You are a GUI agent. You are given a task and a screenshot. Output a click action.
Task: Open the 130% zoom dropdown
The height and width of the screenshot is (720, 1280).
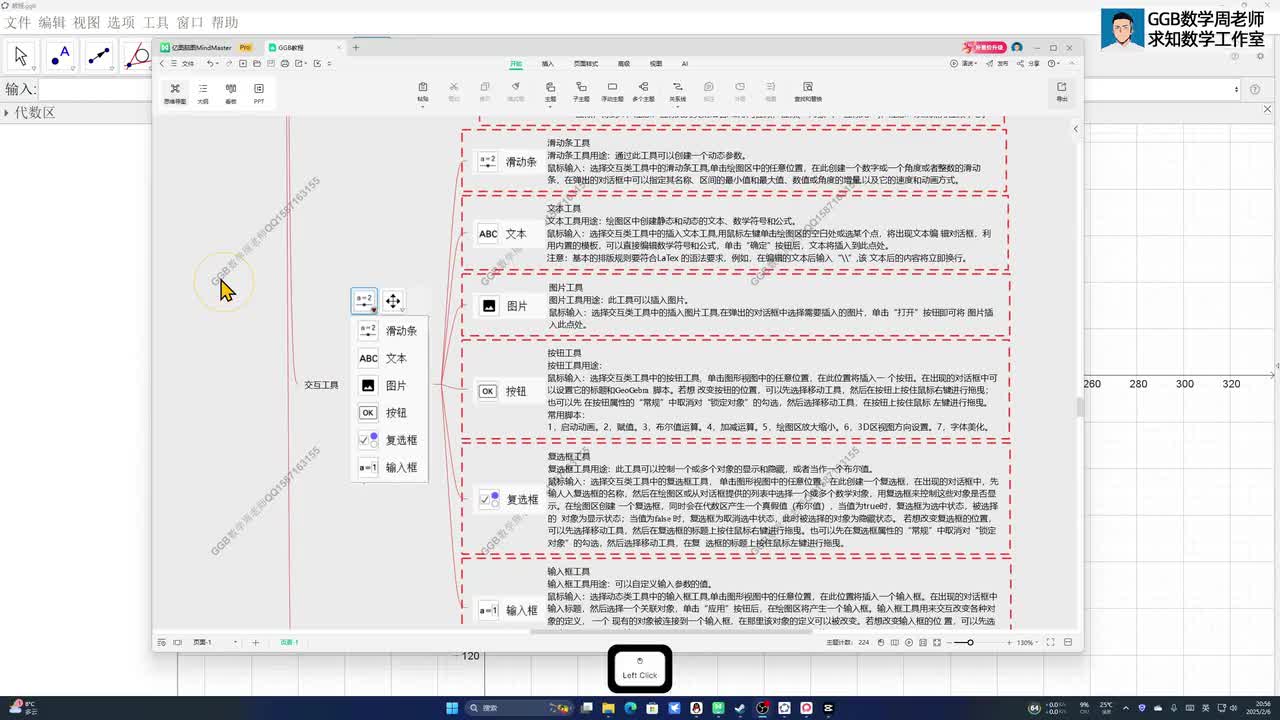(1027, 642)
